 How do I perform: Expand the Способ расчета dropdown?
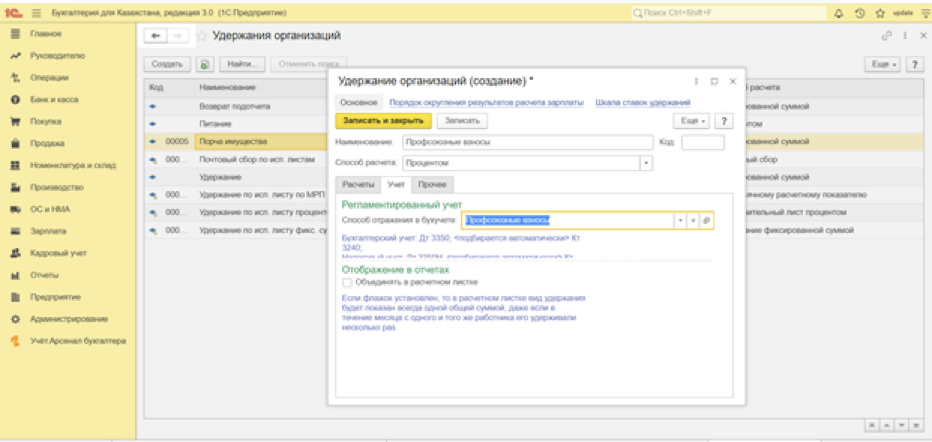pos(646,163)
